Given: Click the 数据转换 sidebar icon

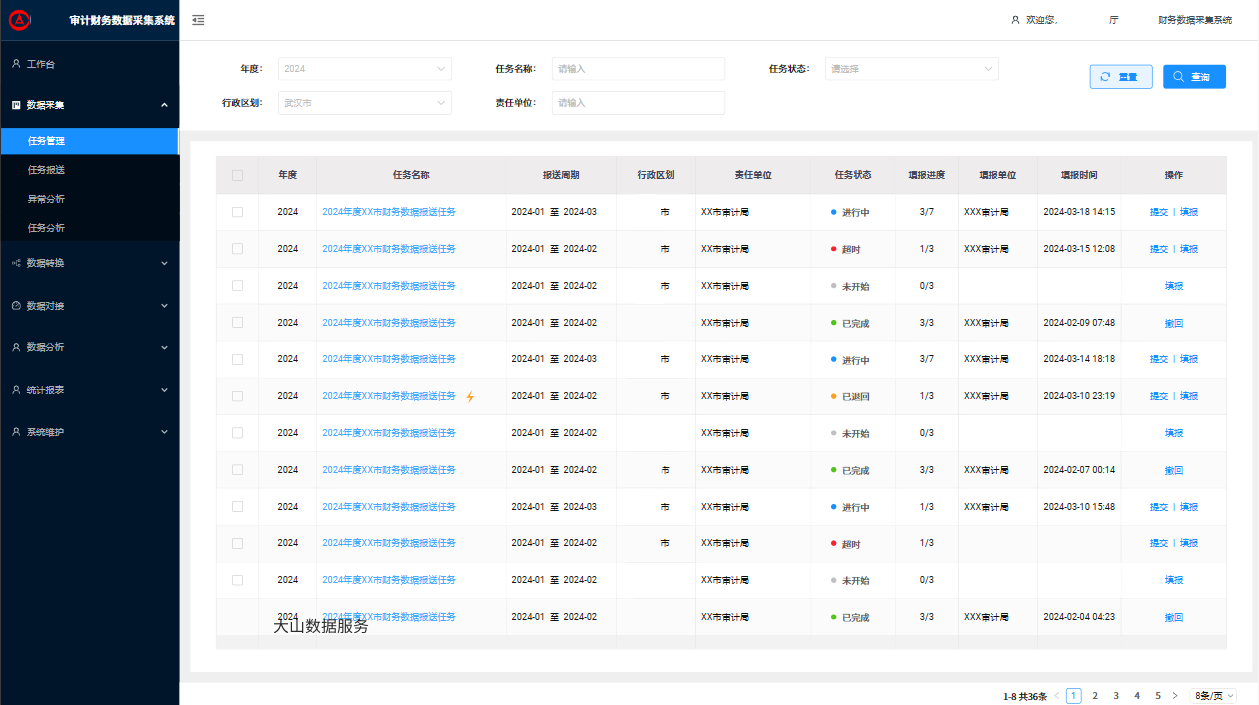Looking at the screenshot, I should 16,263.
